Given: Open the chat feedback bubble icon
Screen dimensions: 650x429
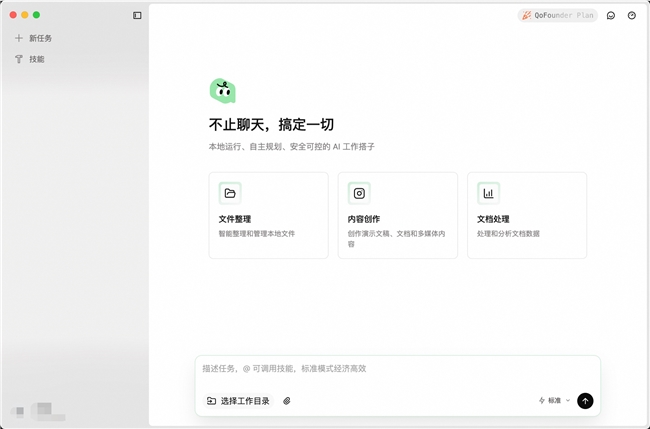Looking at the screenshot, I should click(611, 15).
